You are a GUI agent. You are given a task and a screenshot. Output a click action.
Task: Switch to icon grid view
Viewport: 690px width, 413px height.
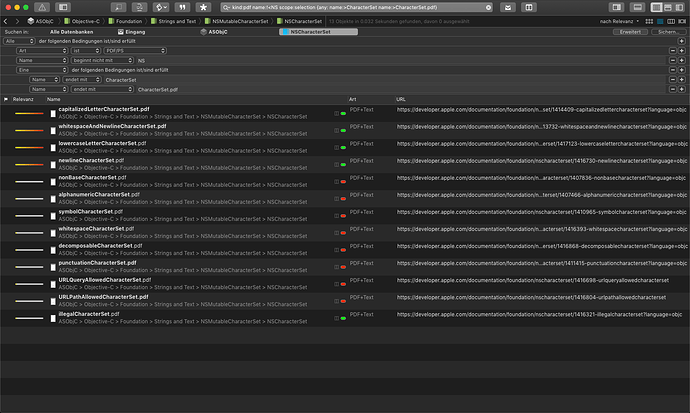(649, 21)
